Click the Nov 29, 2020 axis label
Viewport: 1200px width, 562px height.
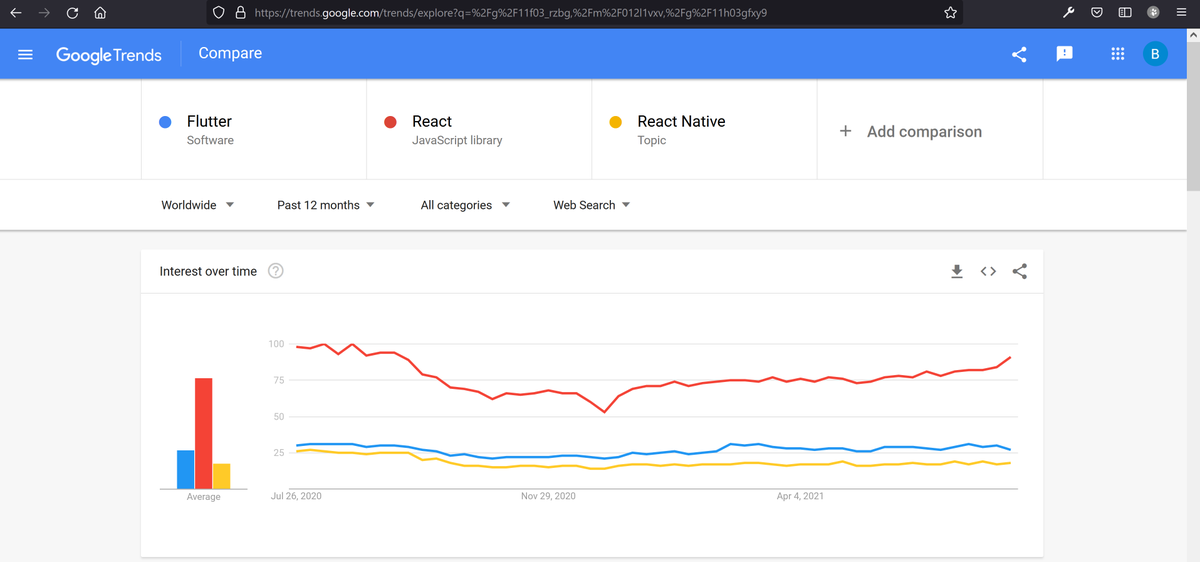(550, 496)
